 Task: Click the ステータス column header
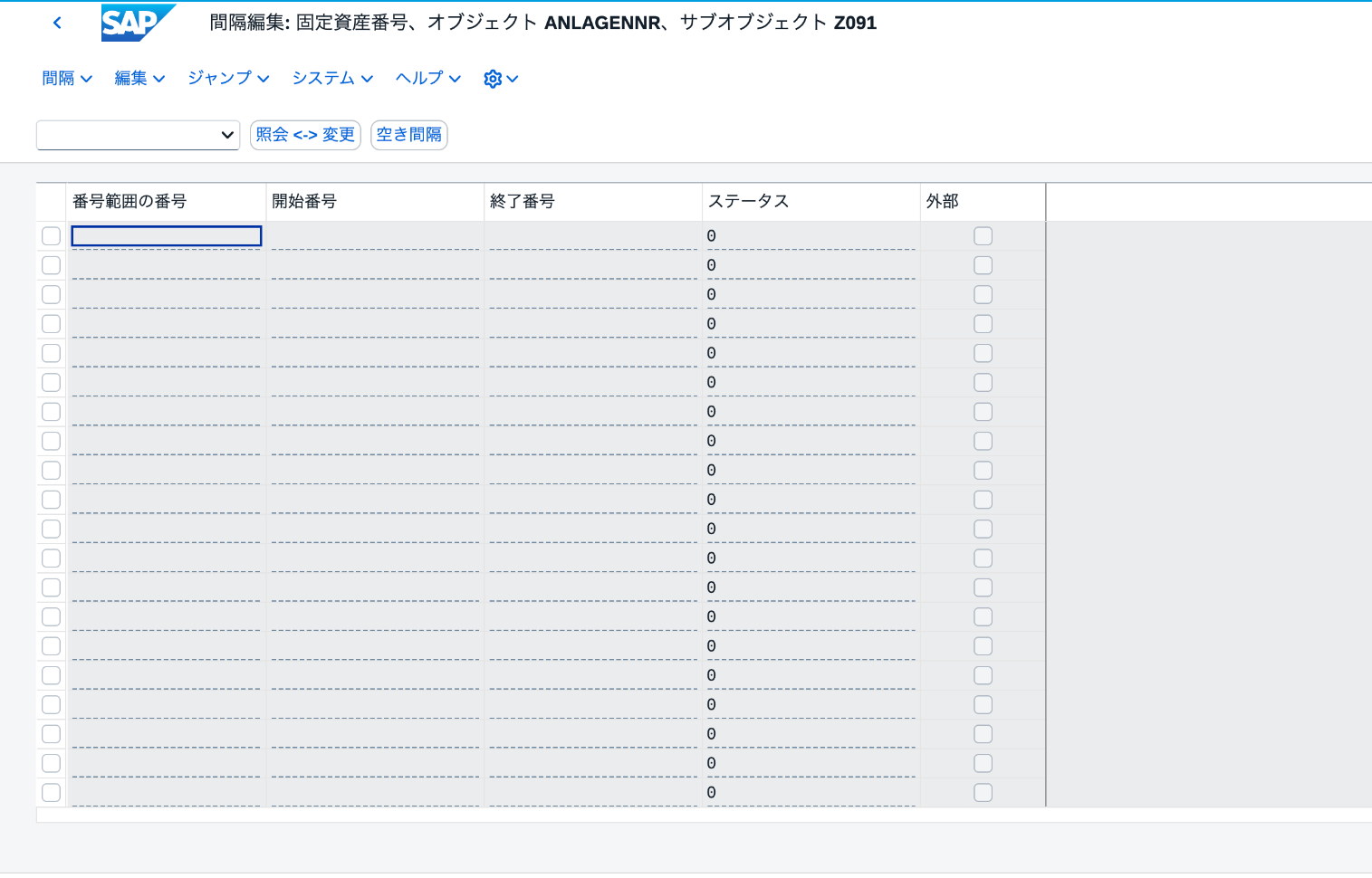(x=811, y=202)
